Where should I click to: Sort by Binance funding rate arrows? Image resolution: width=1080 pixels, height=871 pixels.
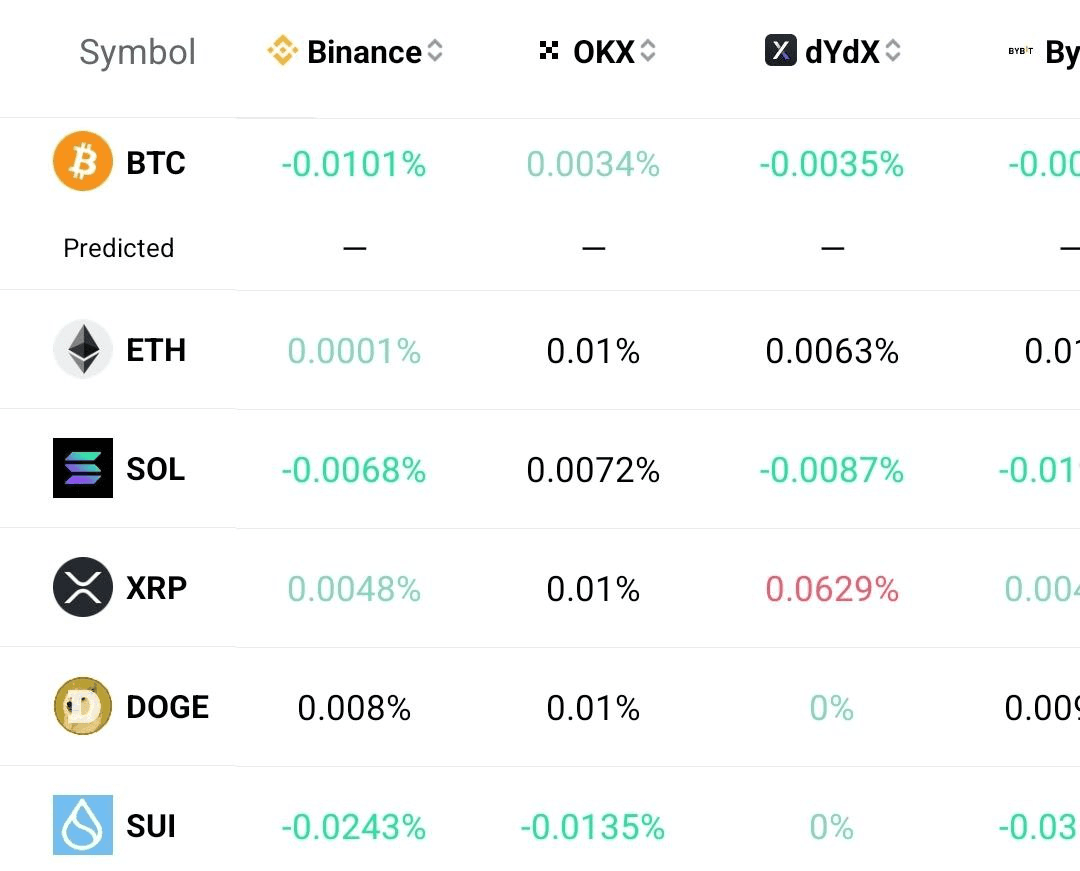pyautogui.click(x=435, y=51)
